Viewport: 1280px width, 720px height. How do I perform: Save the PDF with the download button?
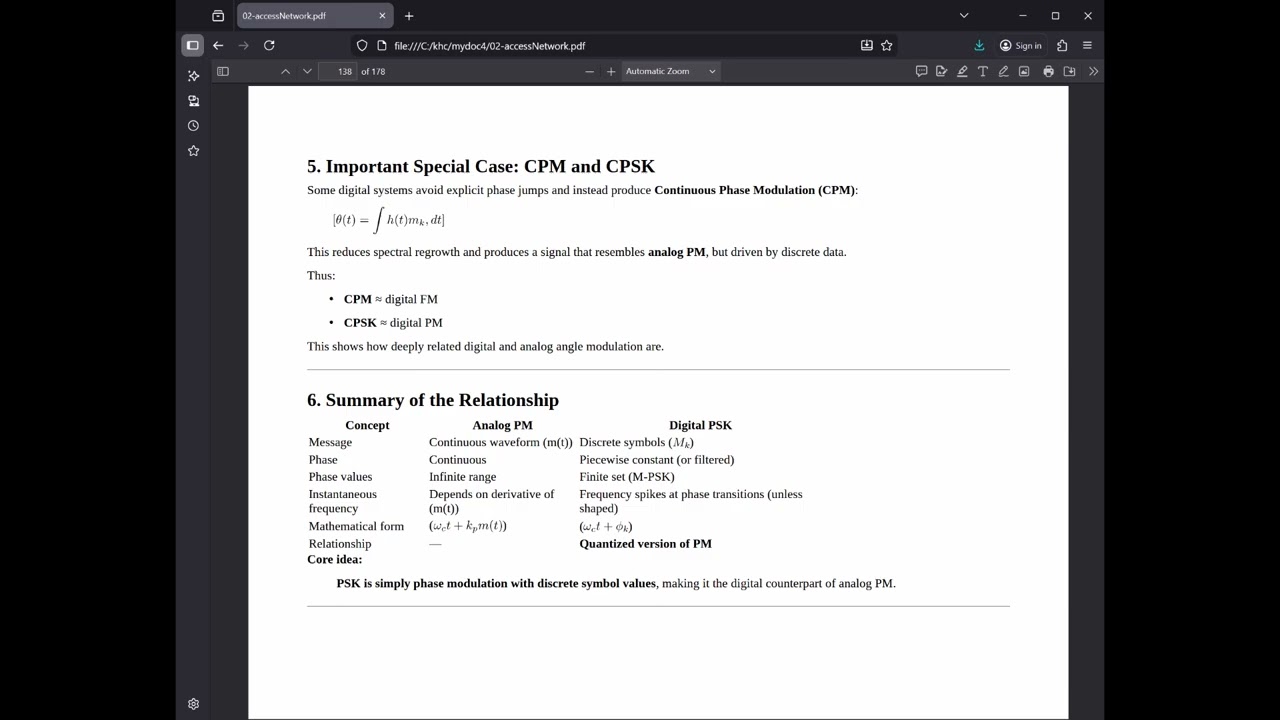click(x=1069, y=71)
